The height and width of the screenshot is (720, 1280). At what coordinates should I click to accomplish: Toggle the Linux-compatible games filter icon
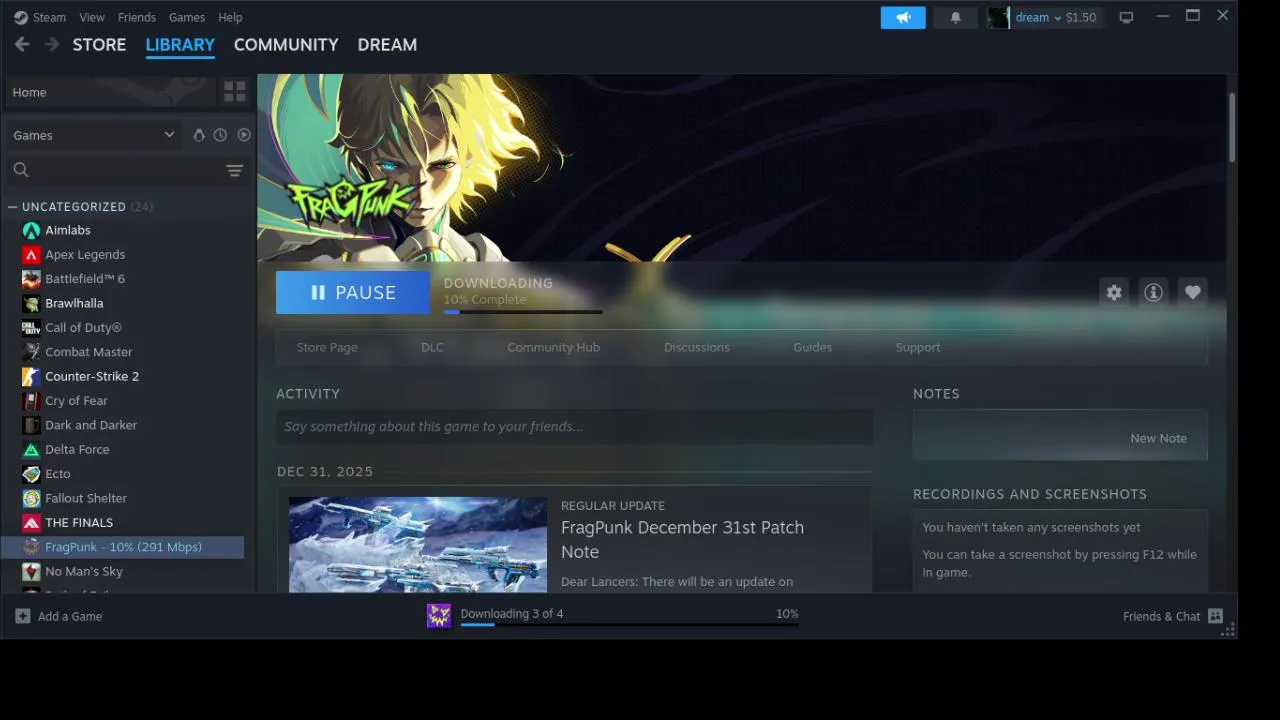pos(198,135)
